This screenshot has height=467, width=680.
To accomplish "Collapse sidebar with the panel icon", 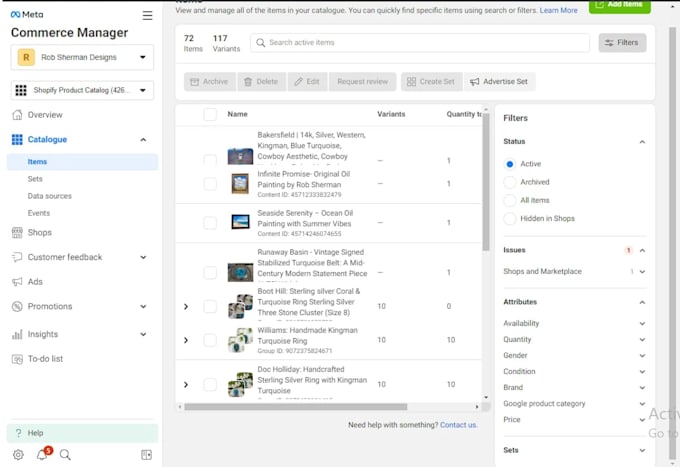I will tap(147, 454).
